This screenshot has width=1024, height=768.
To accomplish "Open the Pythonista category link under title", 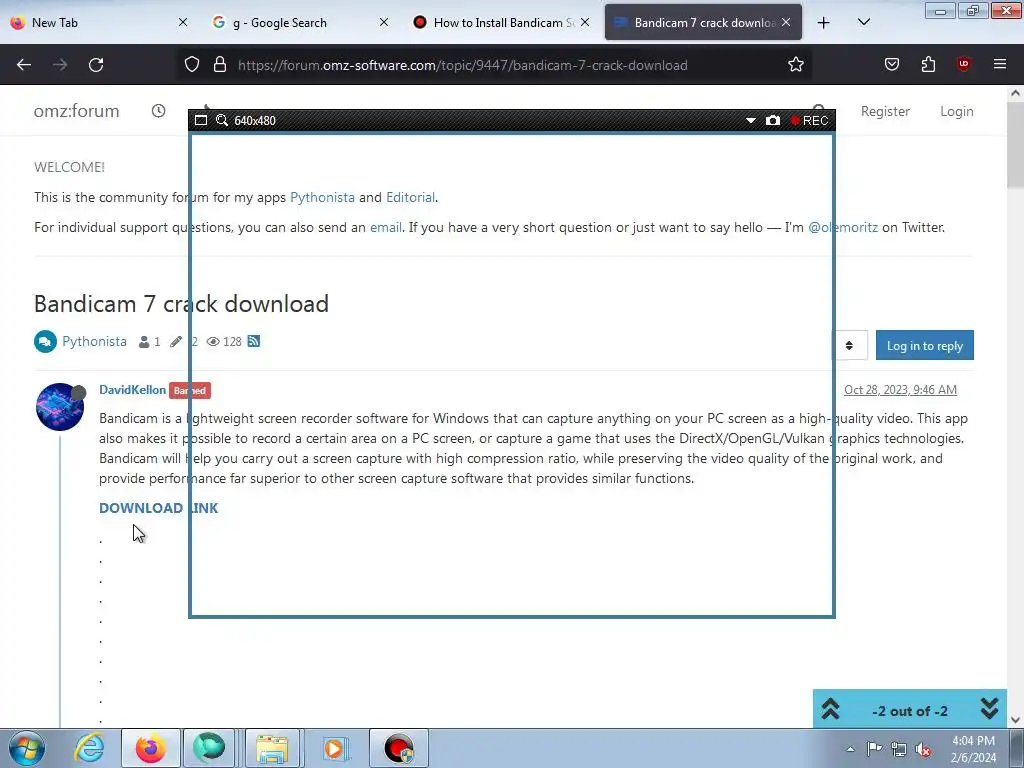I will pyautogui.click(x=94, y=342).
